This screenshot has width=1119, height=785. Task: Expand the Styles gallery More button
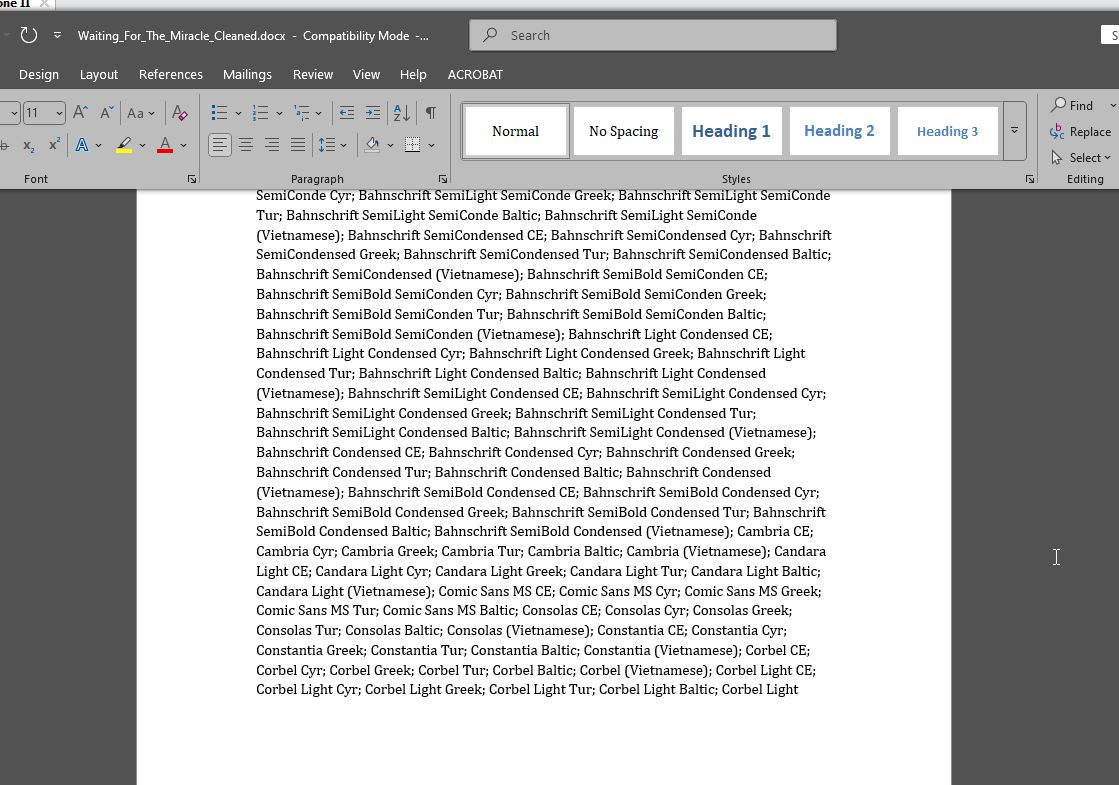tap(1014, 131)
